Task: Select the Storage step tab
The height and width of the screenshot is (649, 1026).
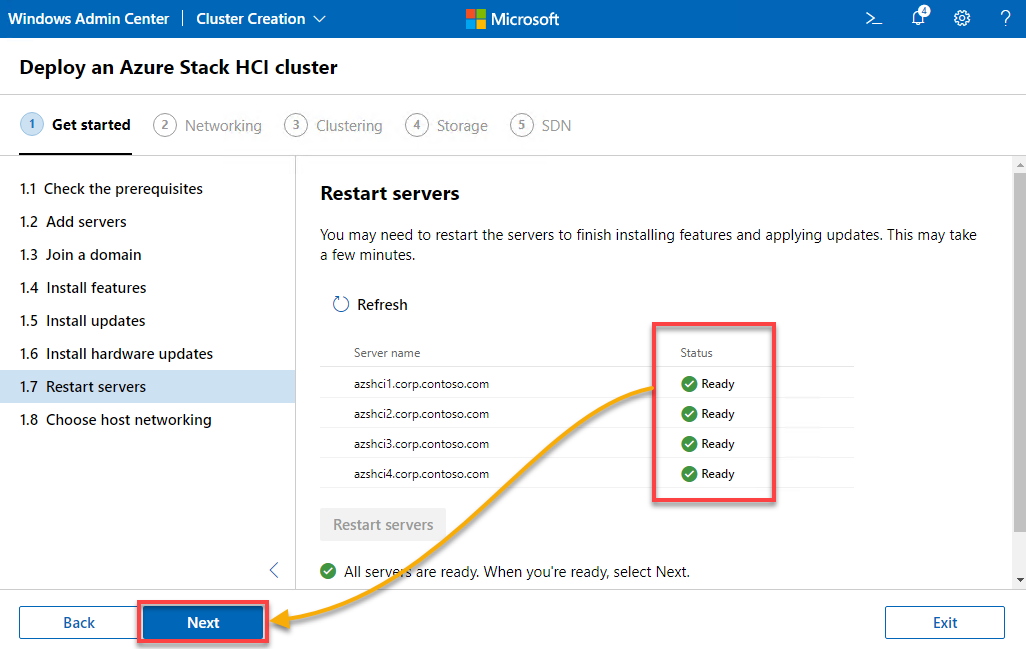Action: [x=447, y=125]
